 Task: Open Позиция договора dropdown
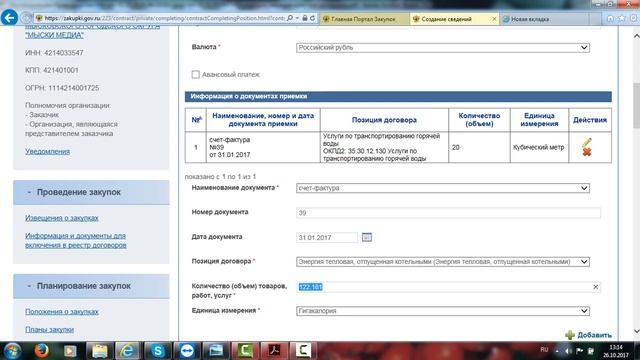443,262
